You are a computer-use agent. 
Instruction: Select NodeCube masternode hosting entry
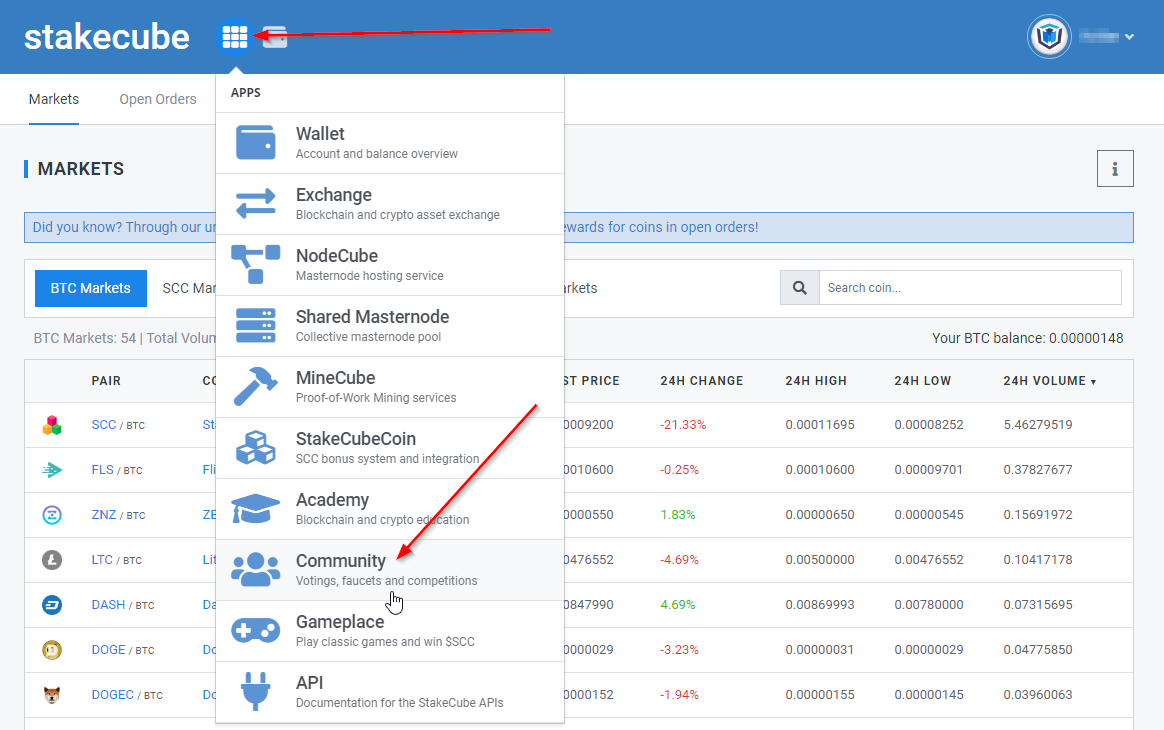[390, 265]
